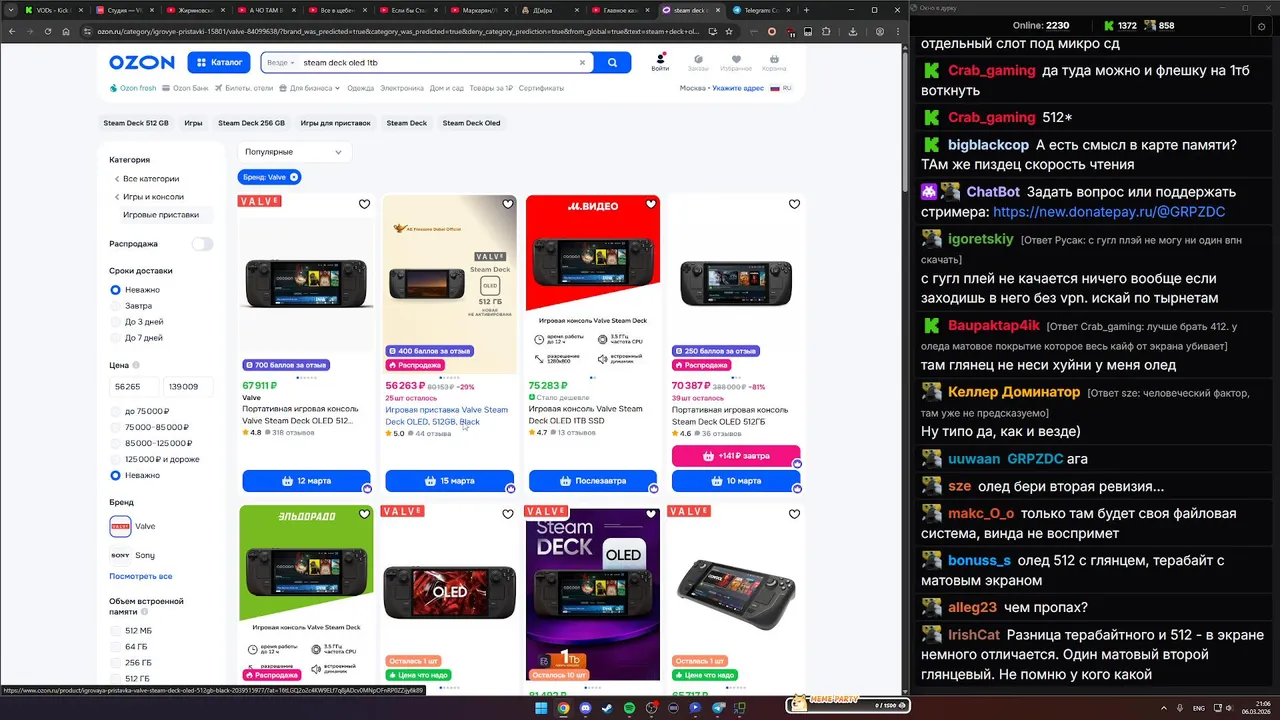Favorite the Эльдорадо Steam Deck card
1280x720 pixels.
pos(364,514)
